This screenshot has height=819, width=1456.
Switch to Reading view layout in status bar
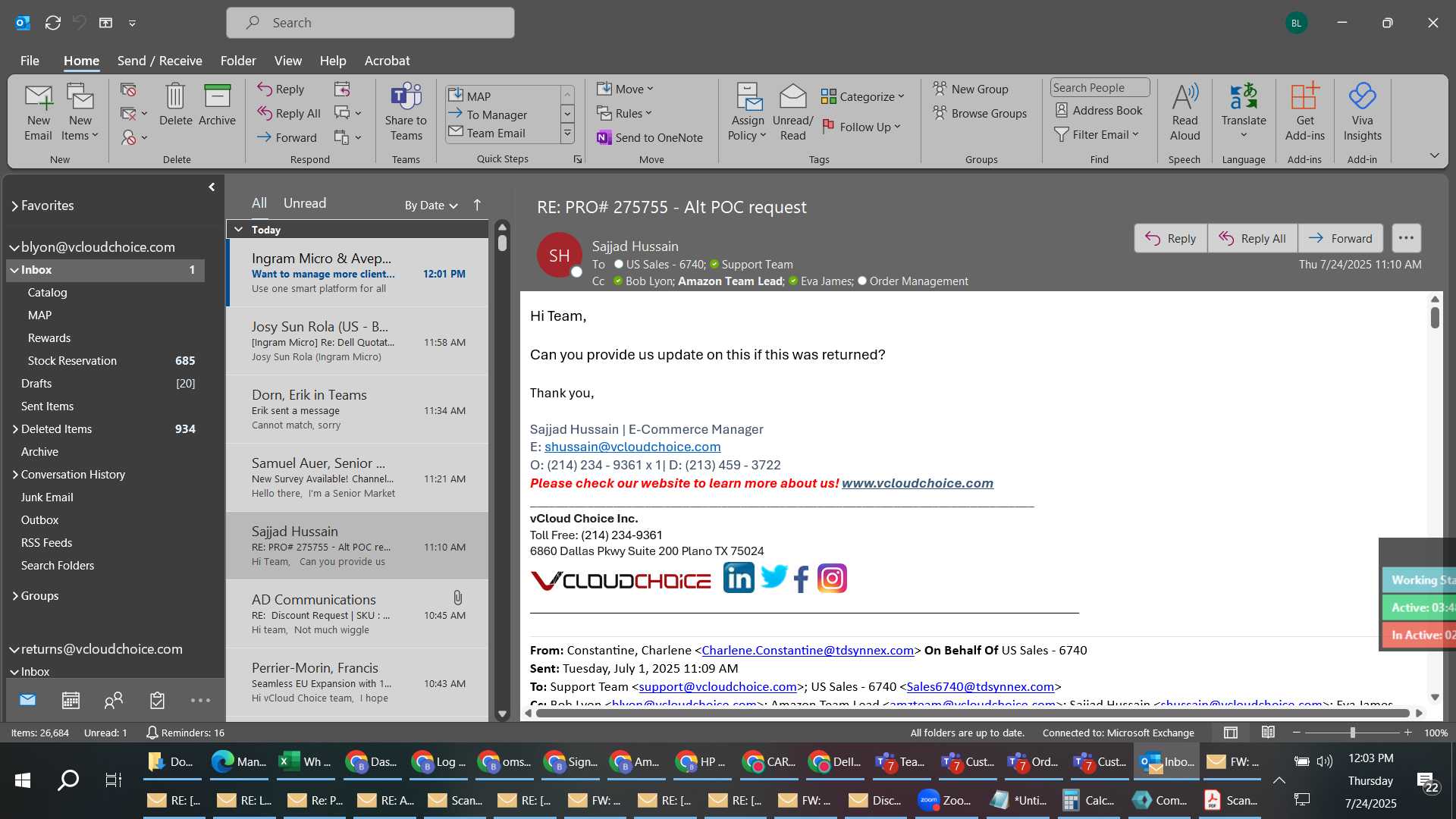point(1268,733)
